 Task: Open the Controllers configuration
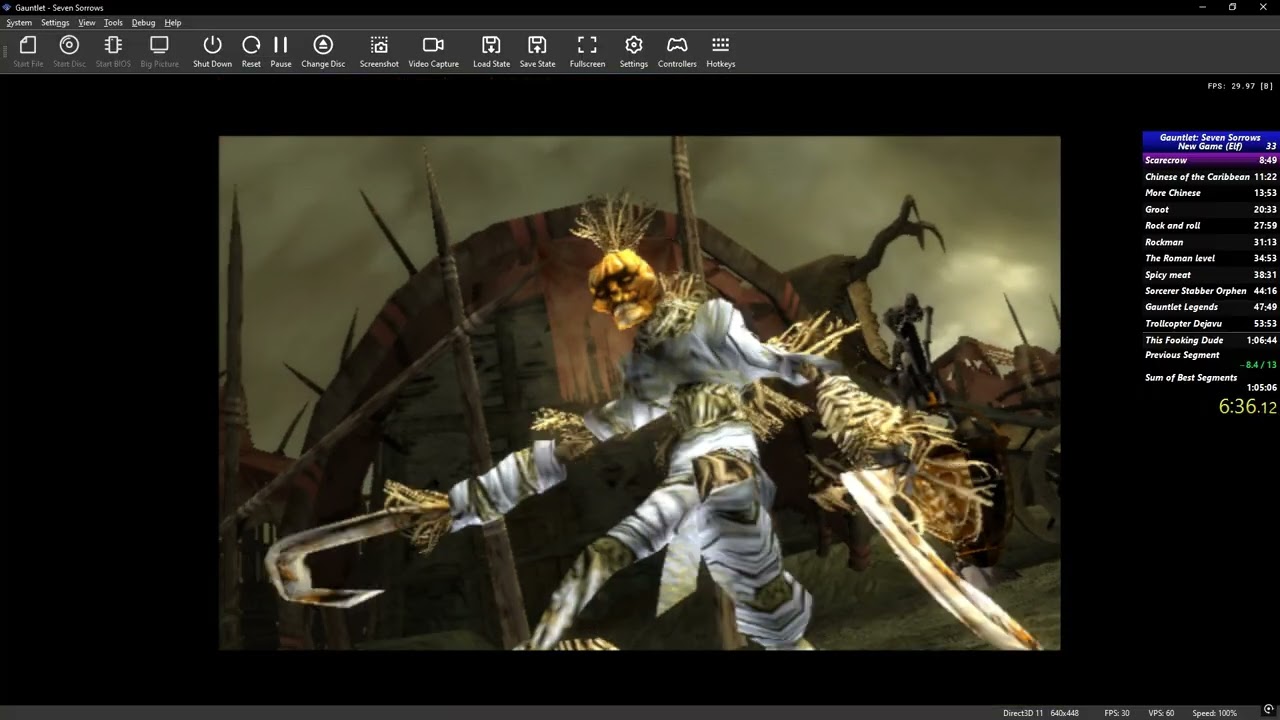[677, 51]
